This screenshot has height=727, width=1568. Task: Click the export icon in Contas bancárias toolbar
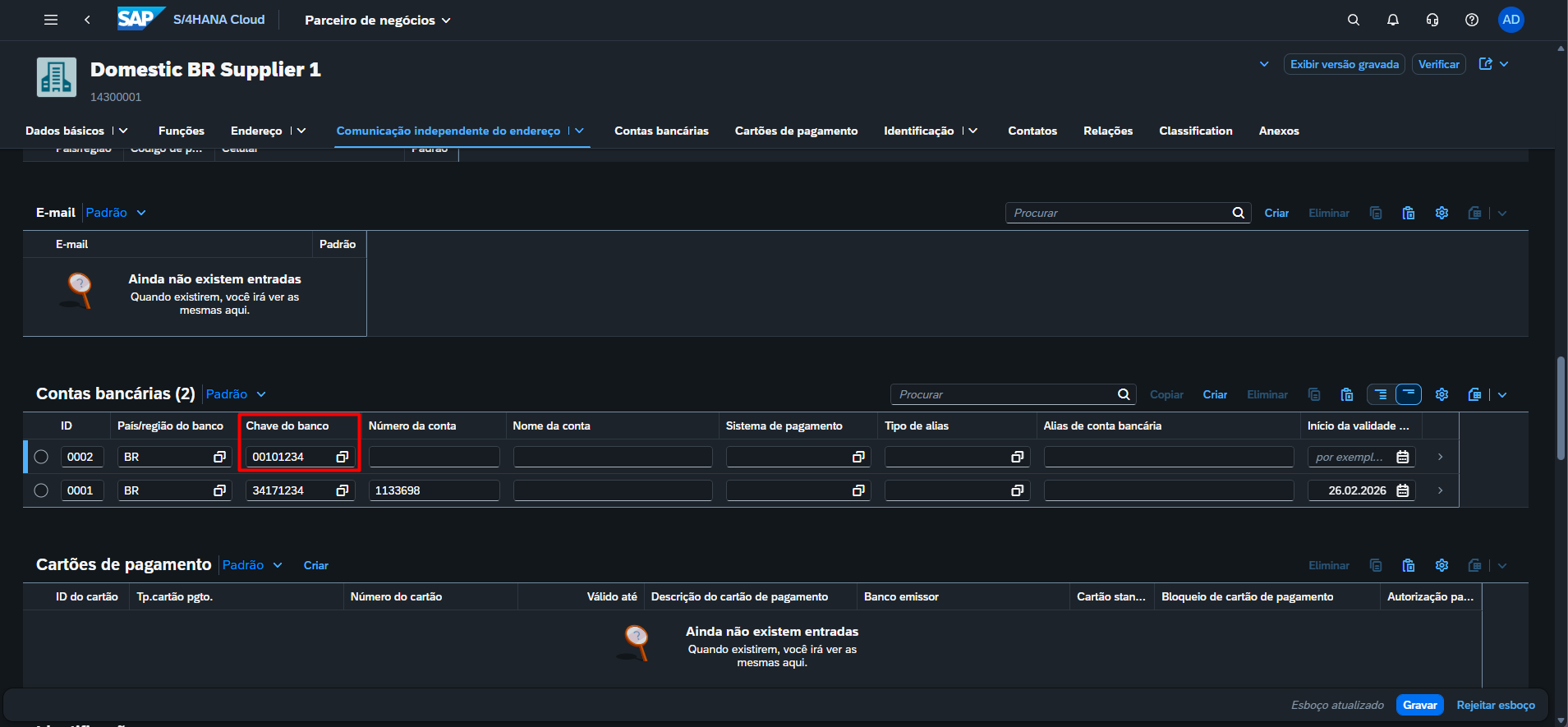(x=1474, y=394)
